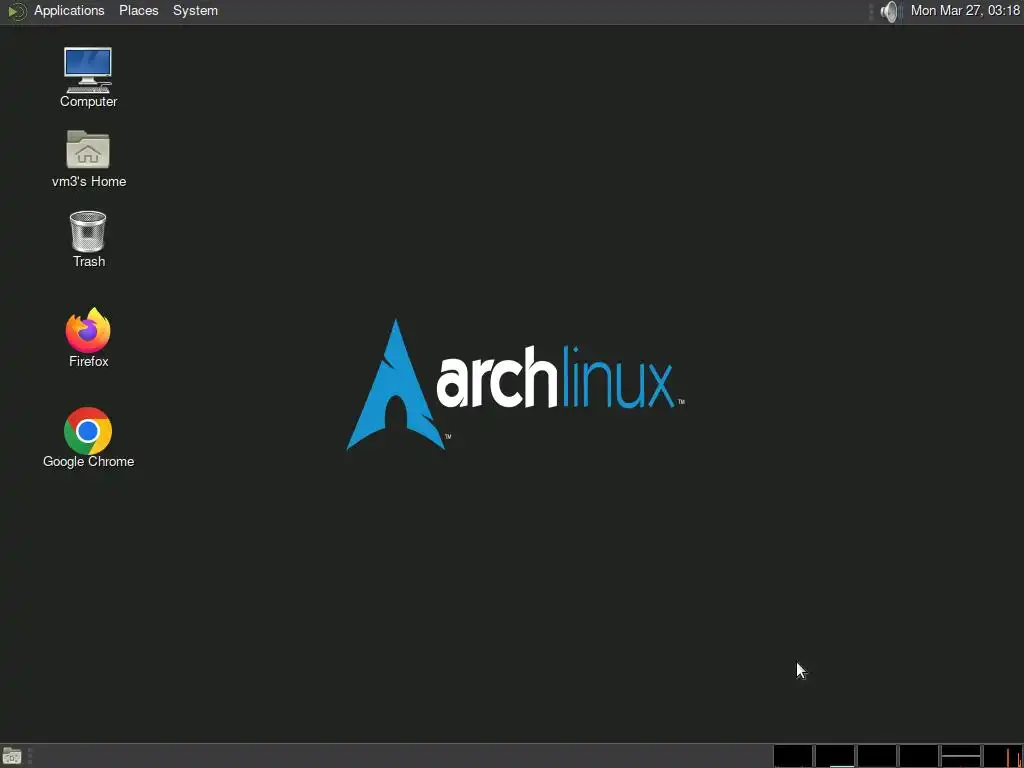Screen dimensions: 1024x768
Task: Launch Google Chrome from the desktop icon
Action: click(x=88, y=431)
